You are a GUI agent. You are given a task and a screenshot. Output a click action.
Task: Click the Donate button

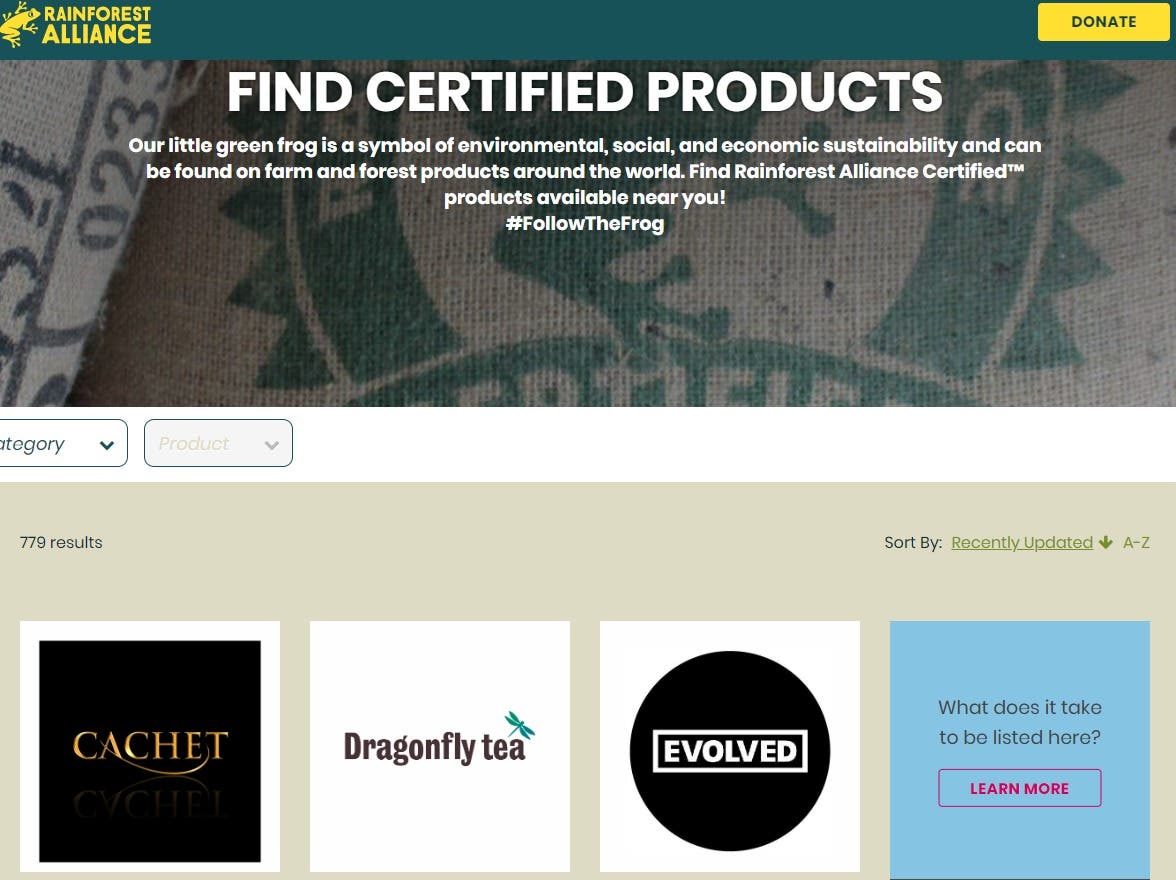(x=1103, y=22)
